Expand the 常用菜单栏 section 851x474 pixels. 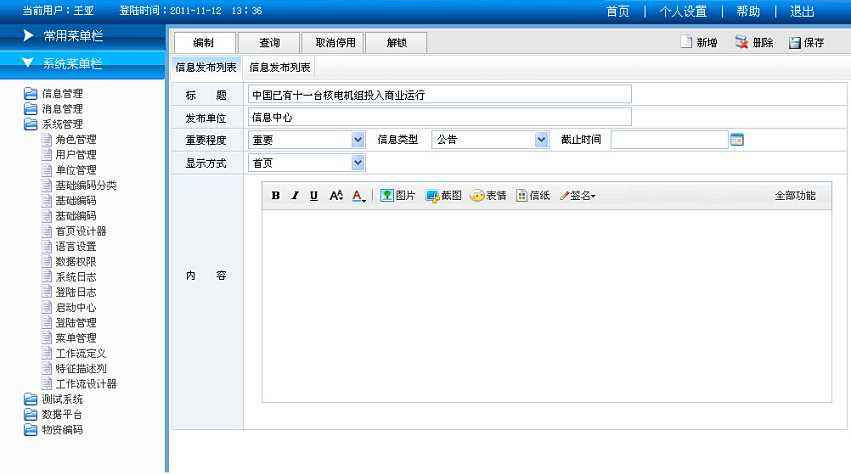(x=82, y=36)
